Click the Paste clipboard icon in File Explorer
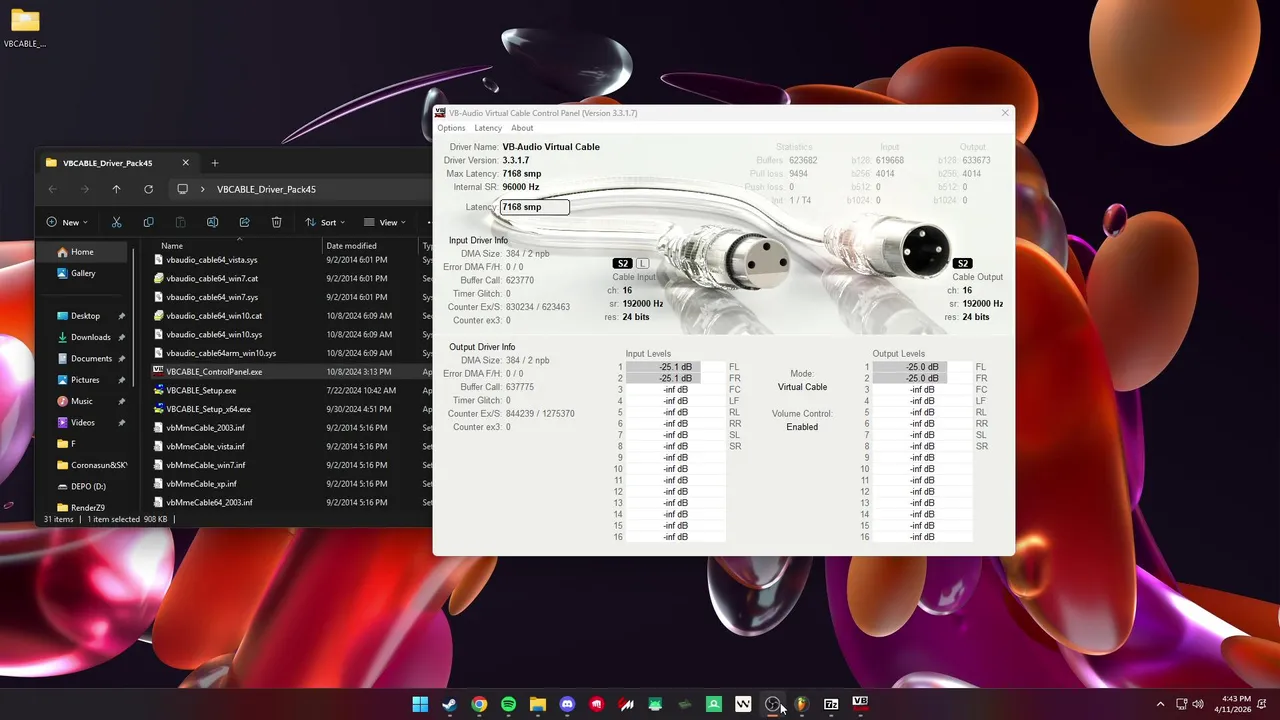 pos(180,222)
